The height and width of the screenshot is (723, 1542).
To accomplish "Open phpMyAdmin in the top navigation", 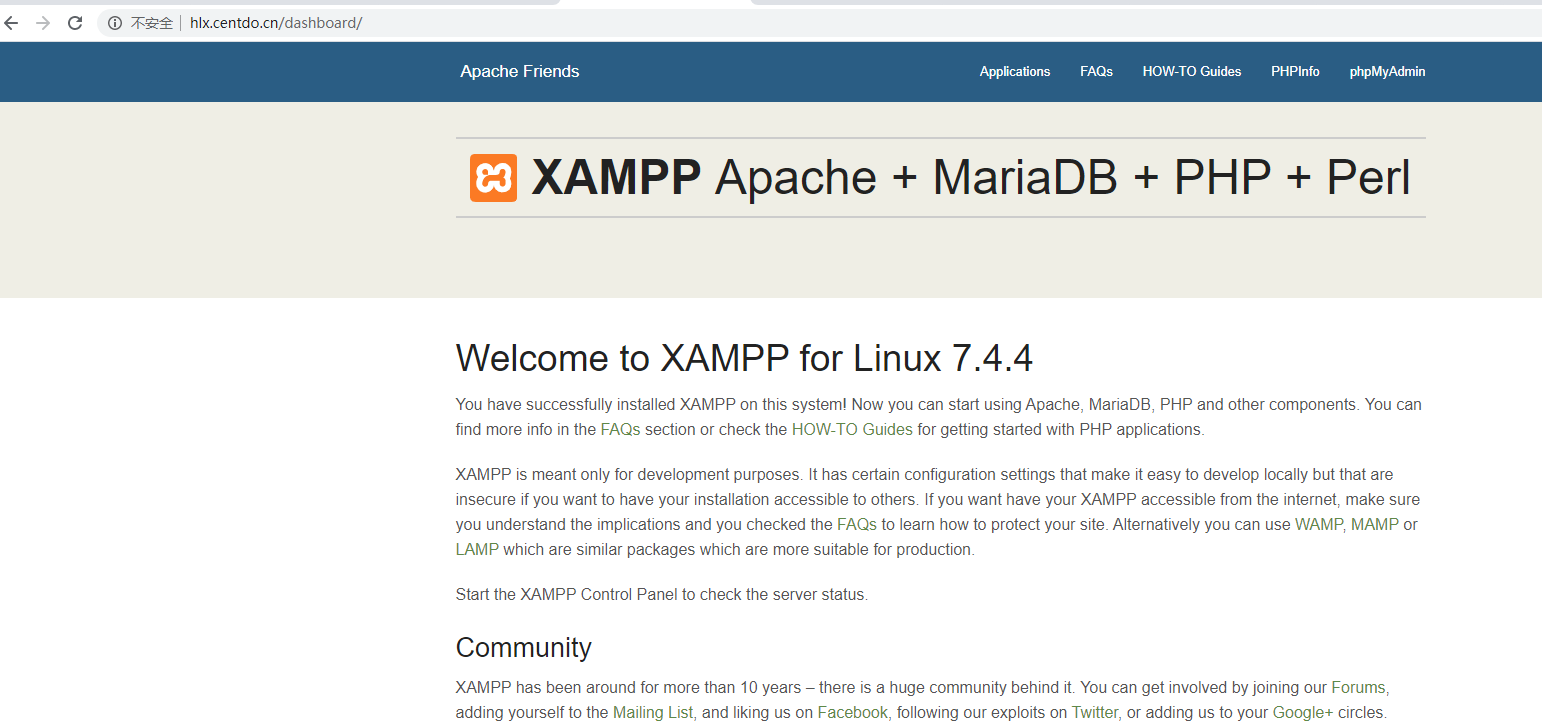I will 1387,71.
